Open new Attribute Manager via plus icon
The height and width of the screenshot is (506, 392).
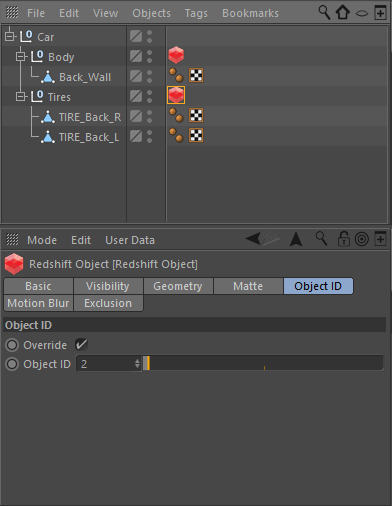tap(380, 239)
